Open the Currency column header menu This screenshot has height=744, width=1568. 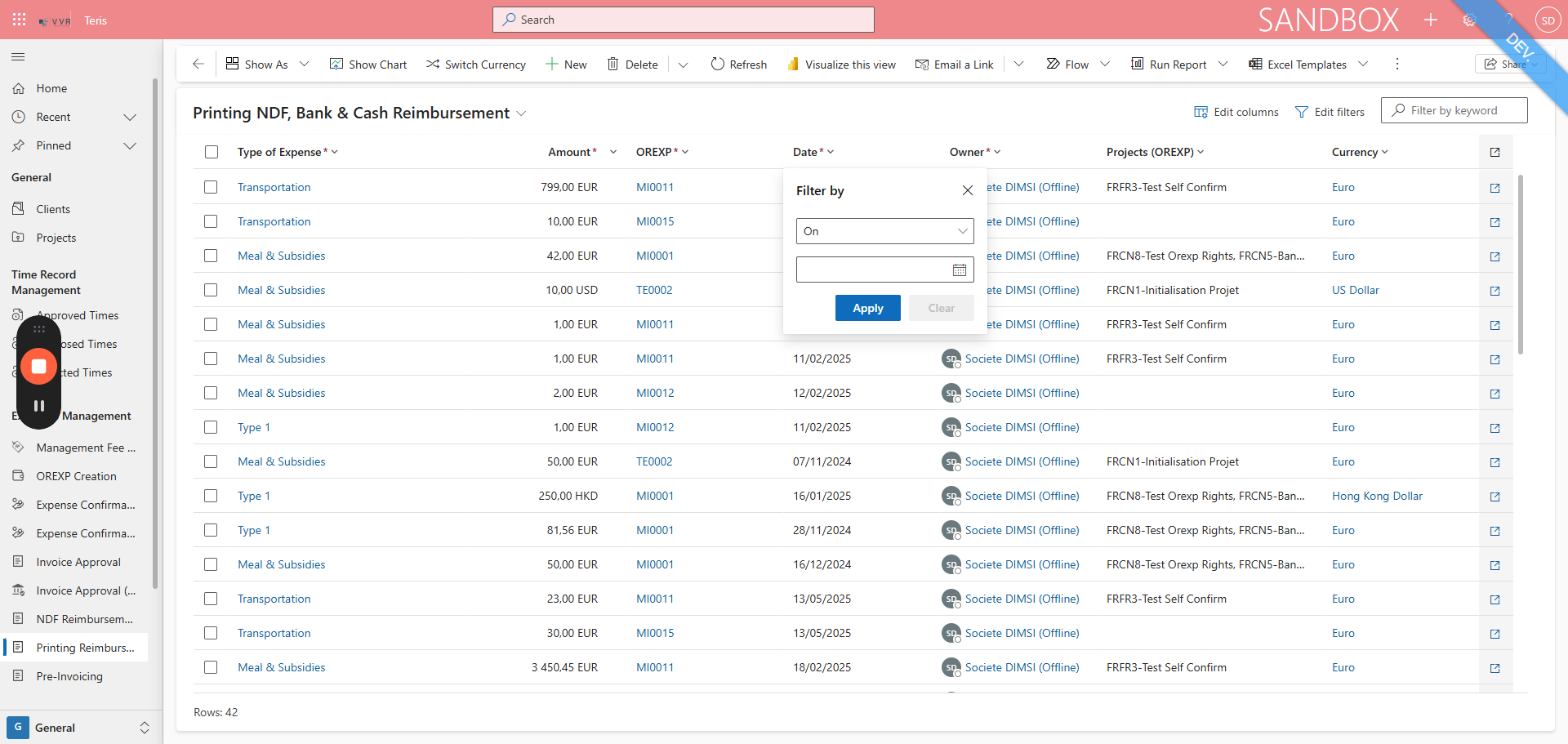1360,152
